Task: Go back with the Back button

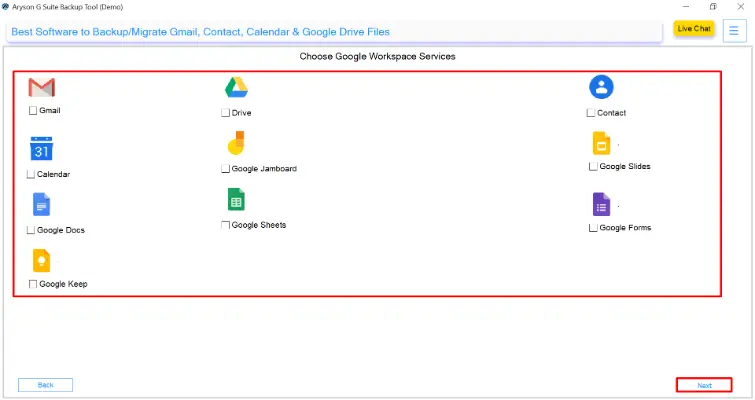Action: pyautogui.click(x=45, y=385)
